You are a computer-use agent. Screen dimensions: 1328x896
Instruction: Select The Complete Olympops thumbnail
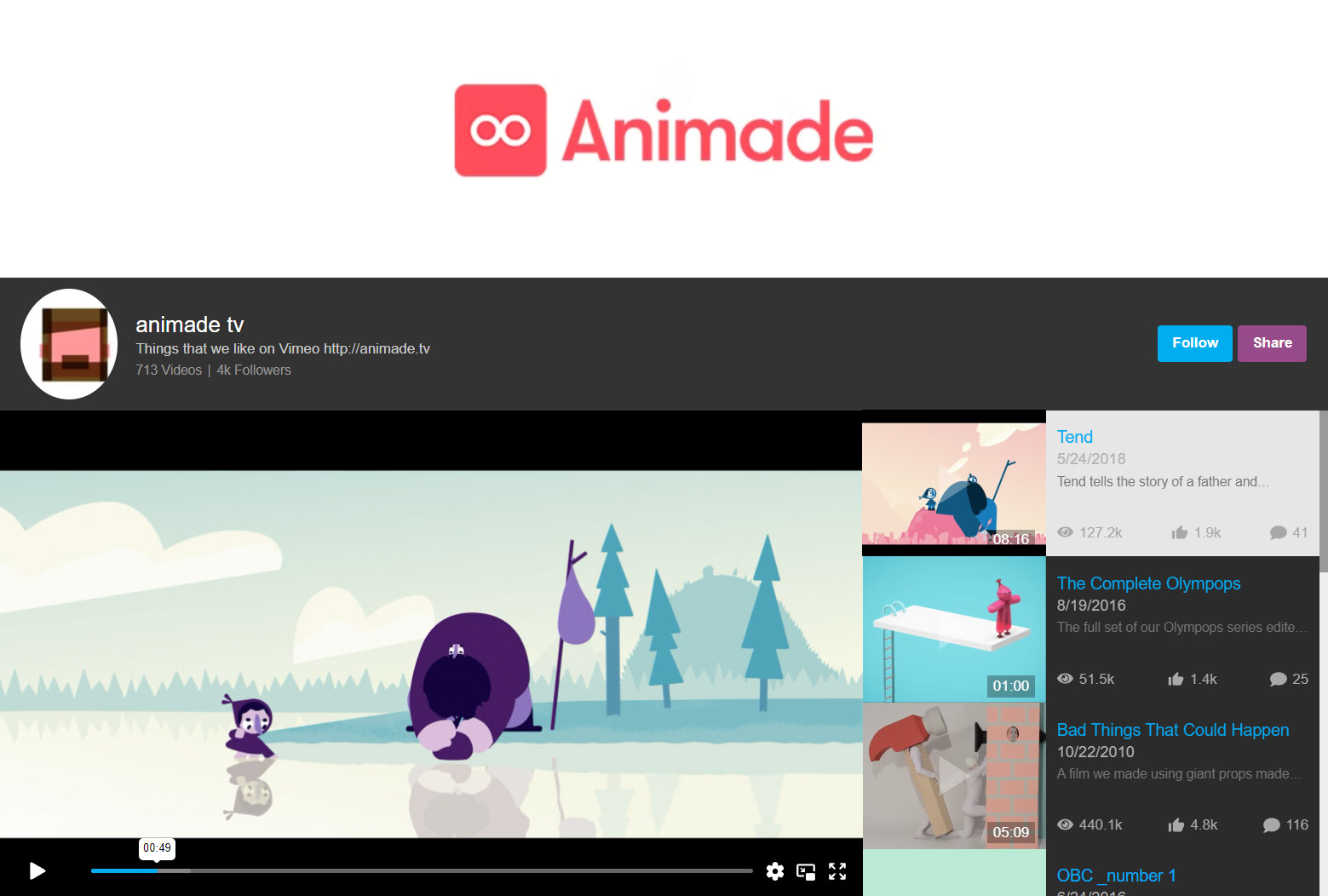954,629
